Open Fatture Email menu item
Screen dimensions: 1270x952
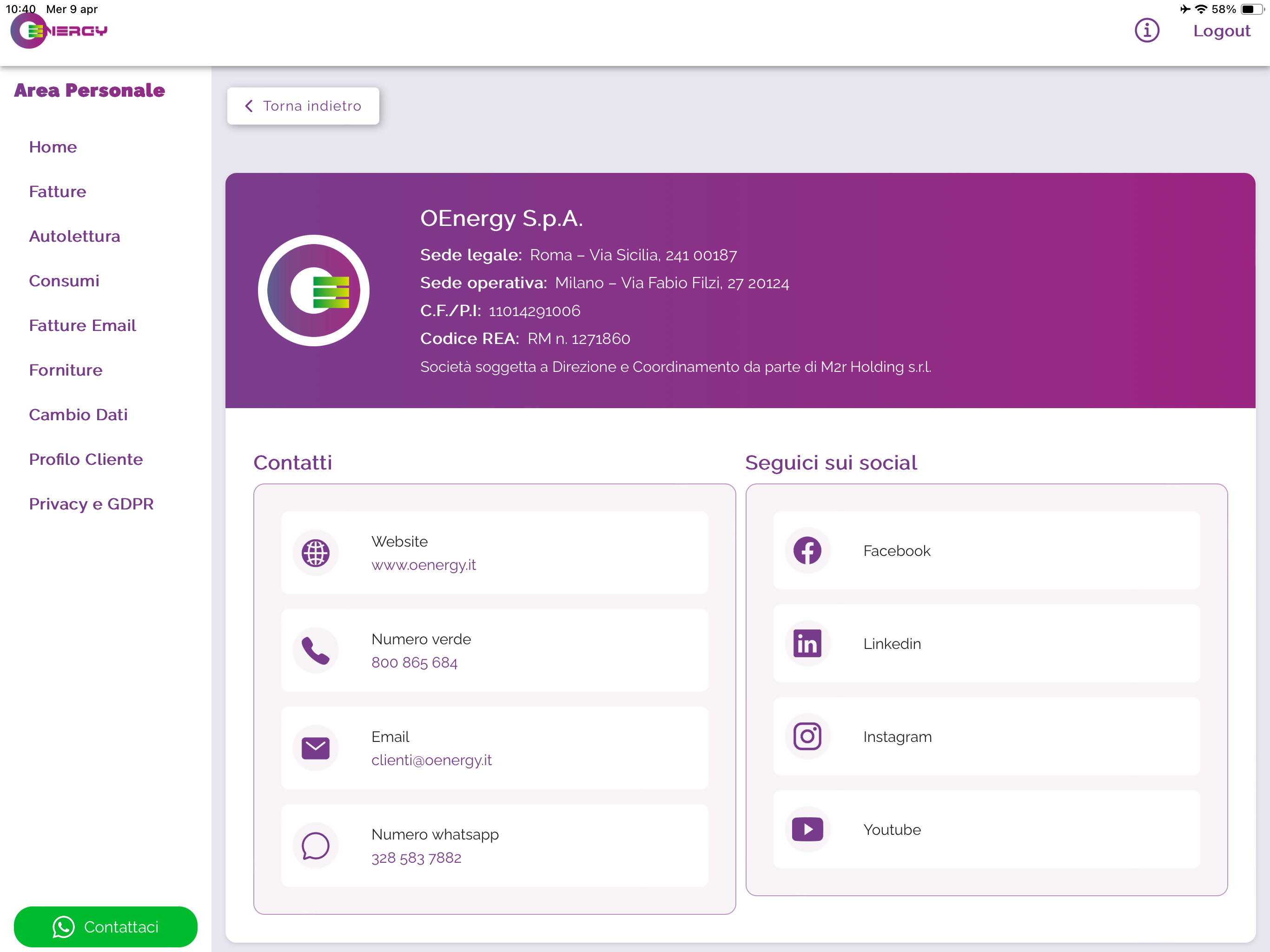tap(83, 325)
